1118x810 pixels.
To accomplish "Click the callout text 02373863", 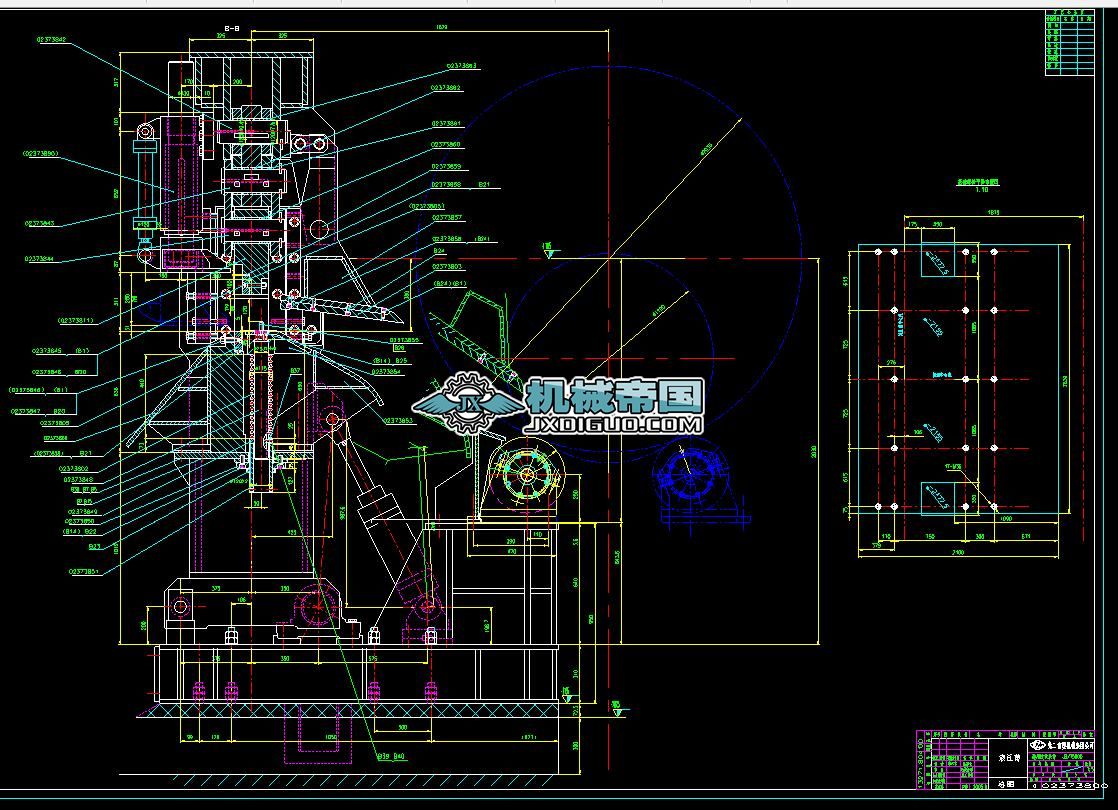I will pos(461,66).
